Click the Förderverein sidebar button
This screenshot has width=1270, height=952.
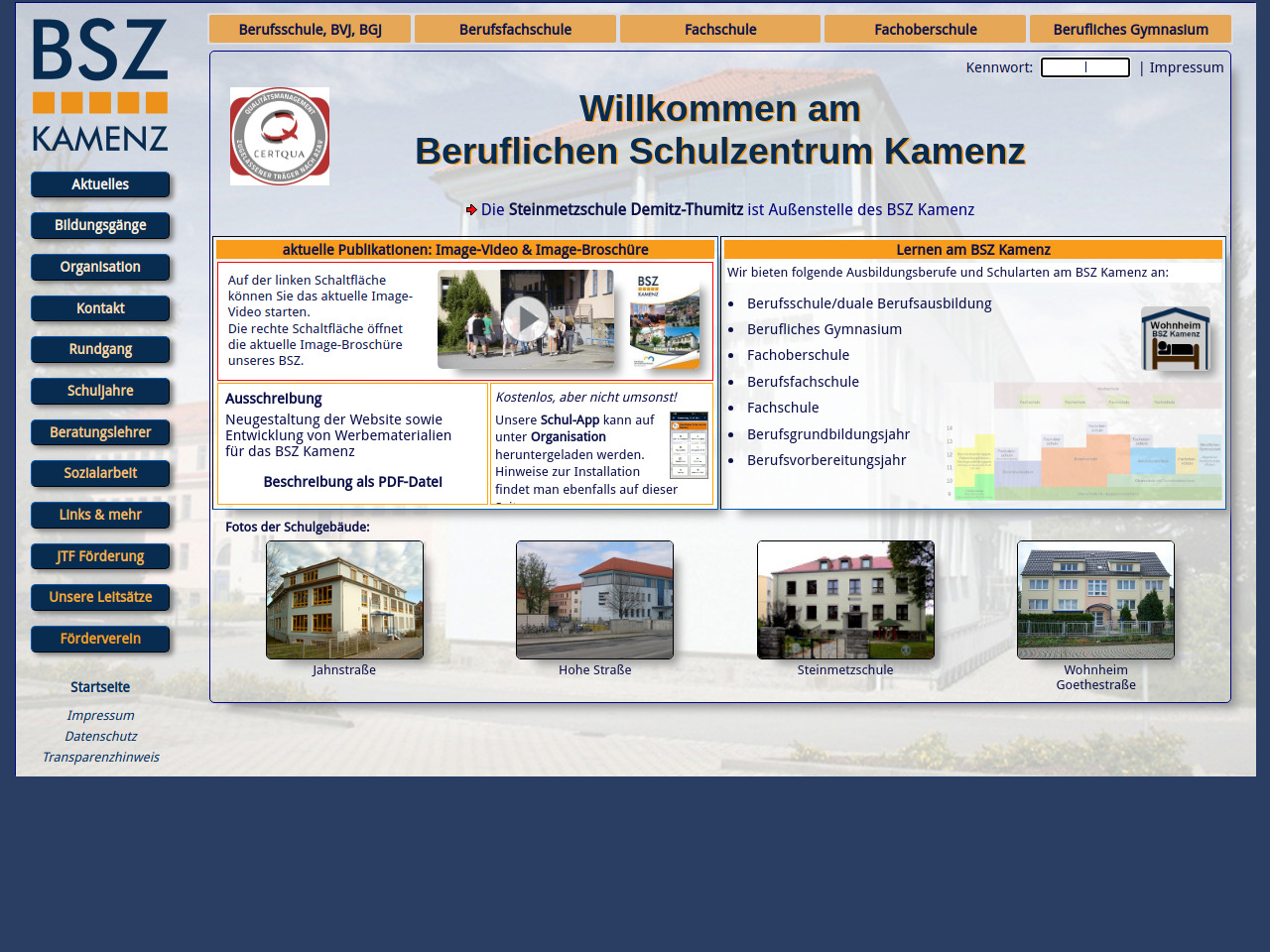click(100, 640)
